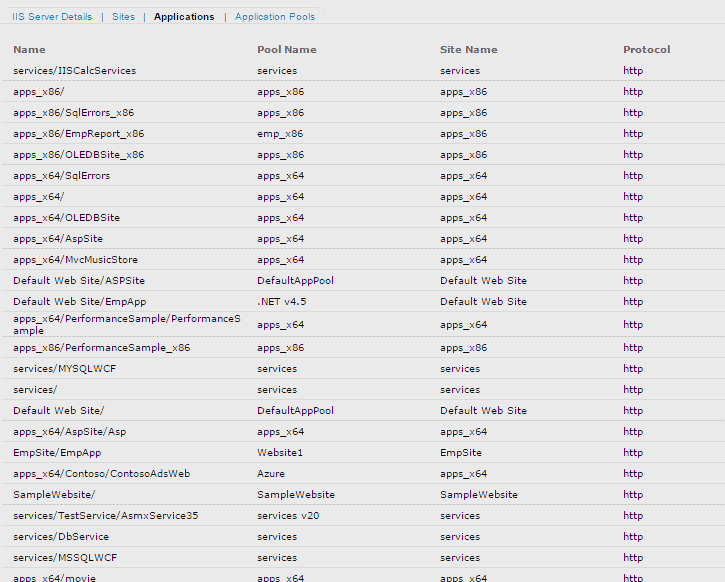Select apps_x86/SqlErrors_x86 application row
The height and width of the screenshot is (582, 725).
pyautogui.click(x=73, y=113)
